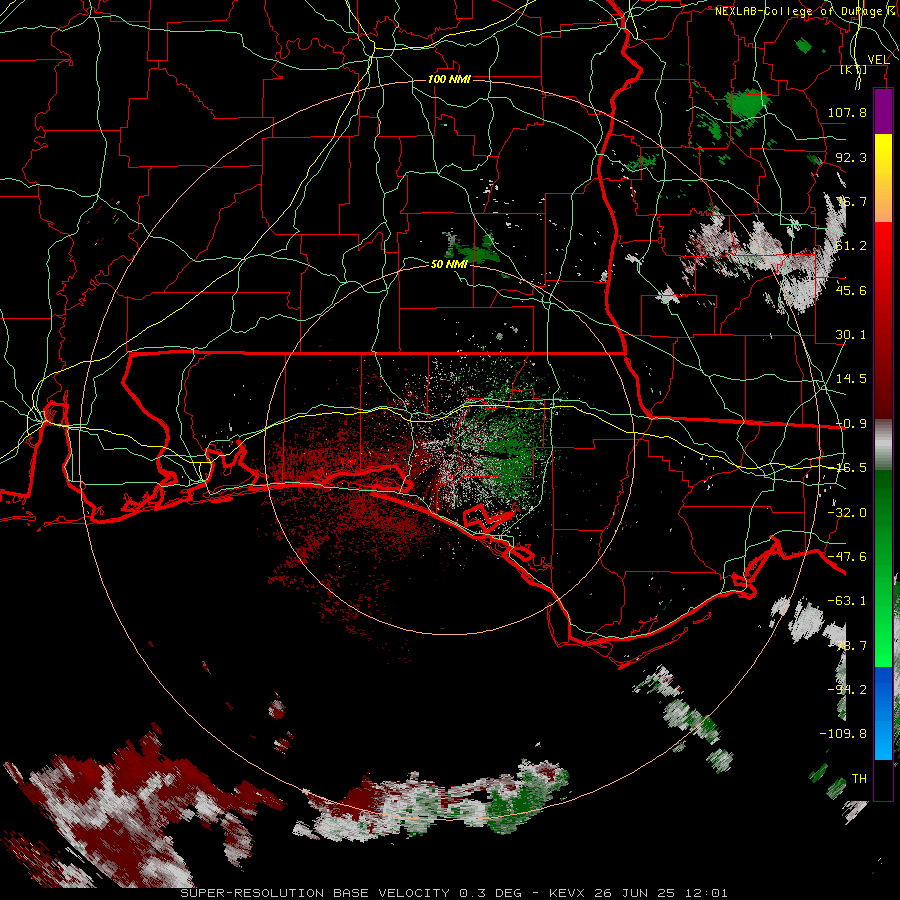The height and width of the screenshot is (900, 900).
Task: Click the TH label on the legend
Action: pos(859,779)
